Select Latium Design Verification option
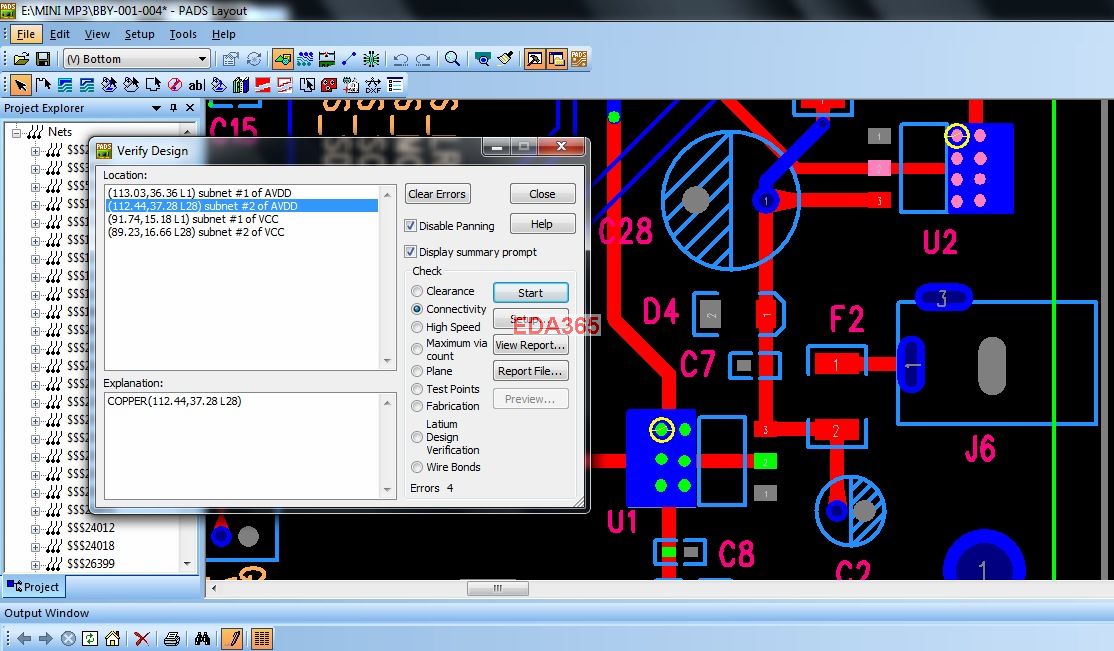 tap(417, 437)
